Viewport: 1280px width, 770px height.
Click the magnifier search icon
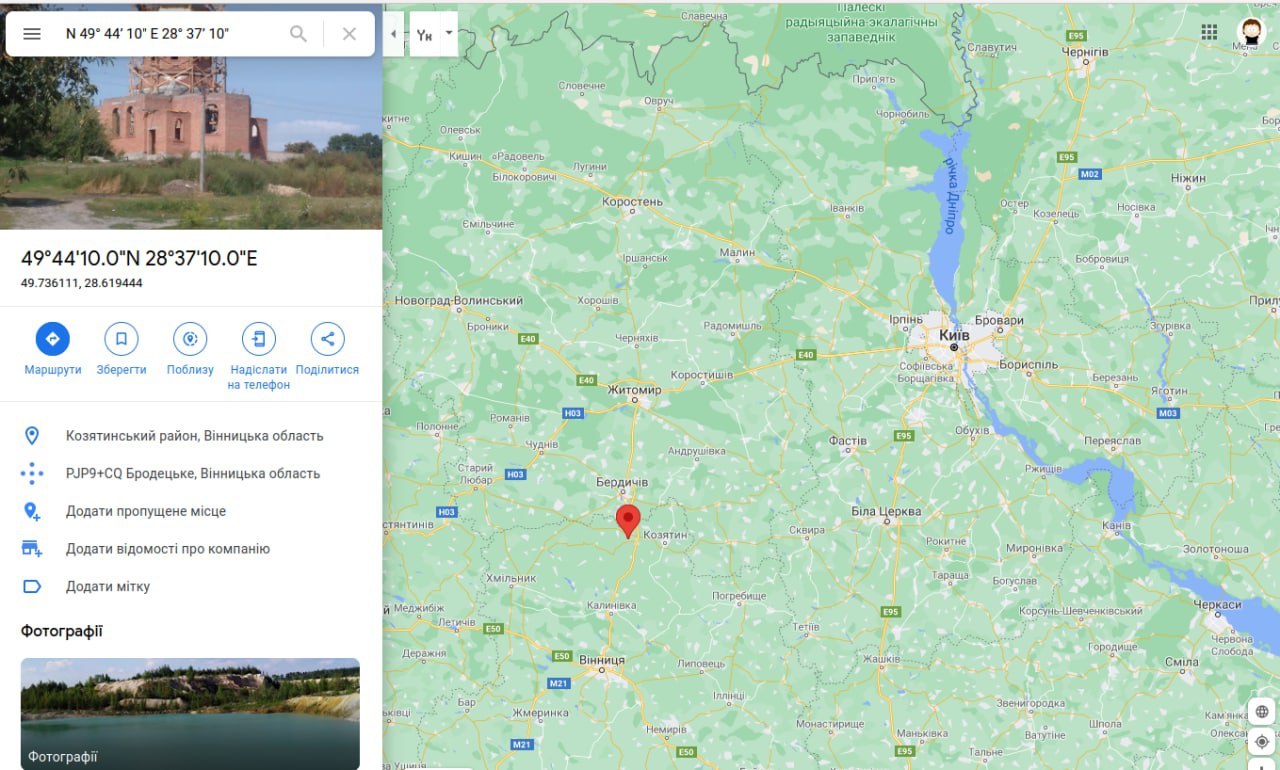[x=298, y=34]
